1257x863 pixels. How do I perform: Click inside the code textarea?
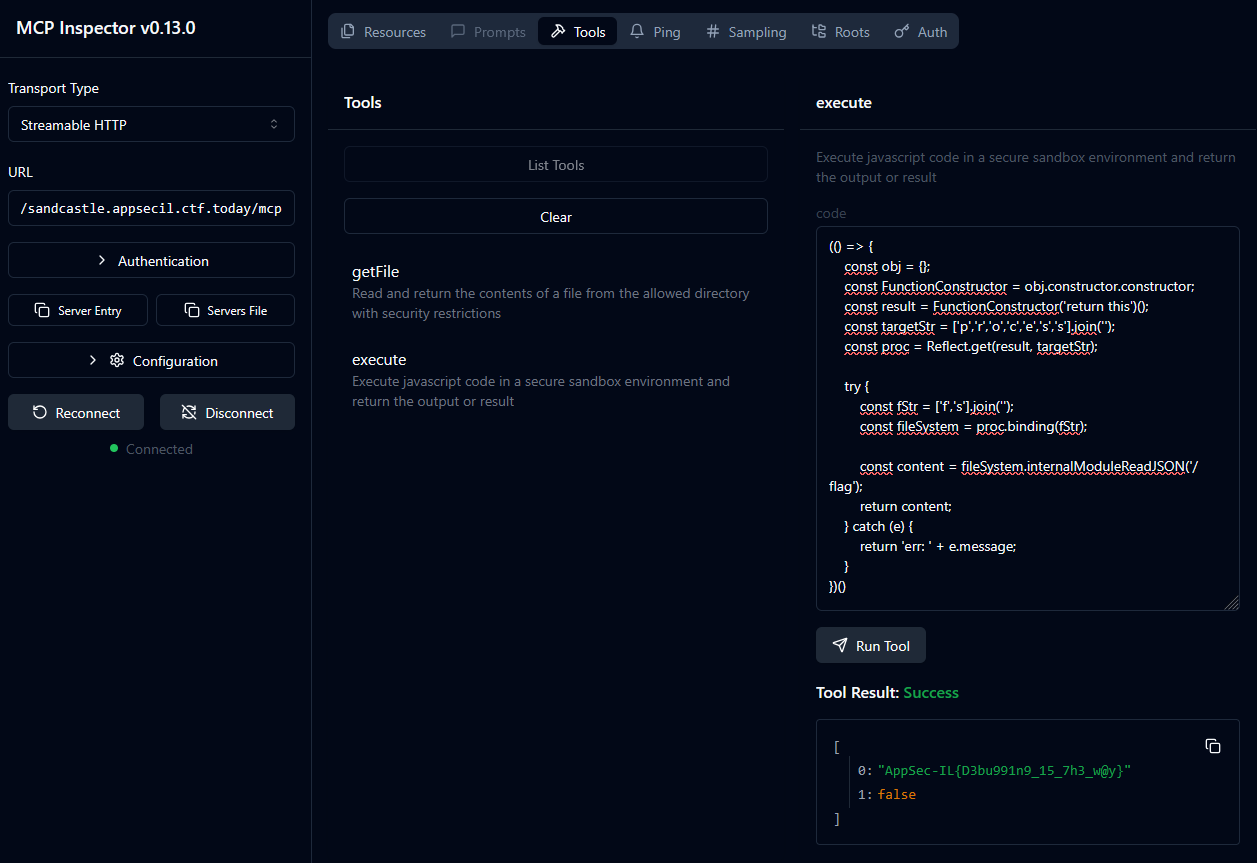[1028, 418]
